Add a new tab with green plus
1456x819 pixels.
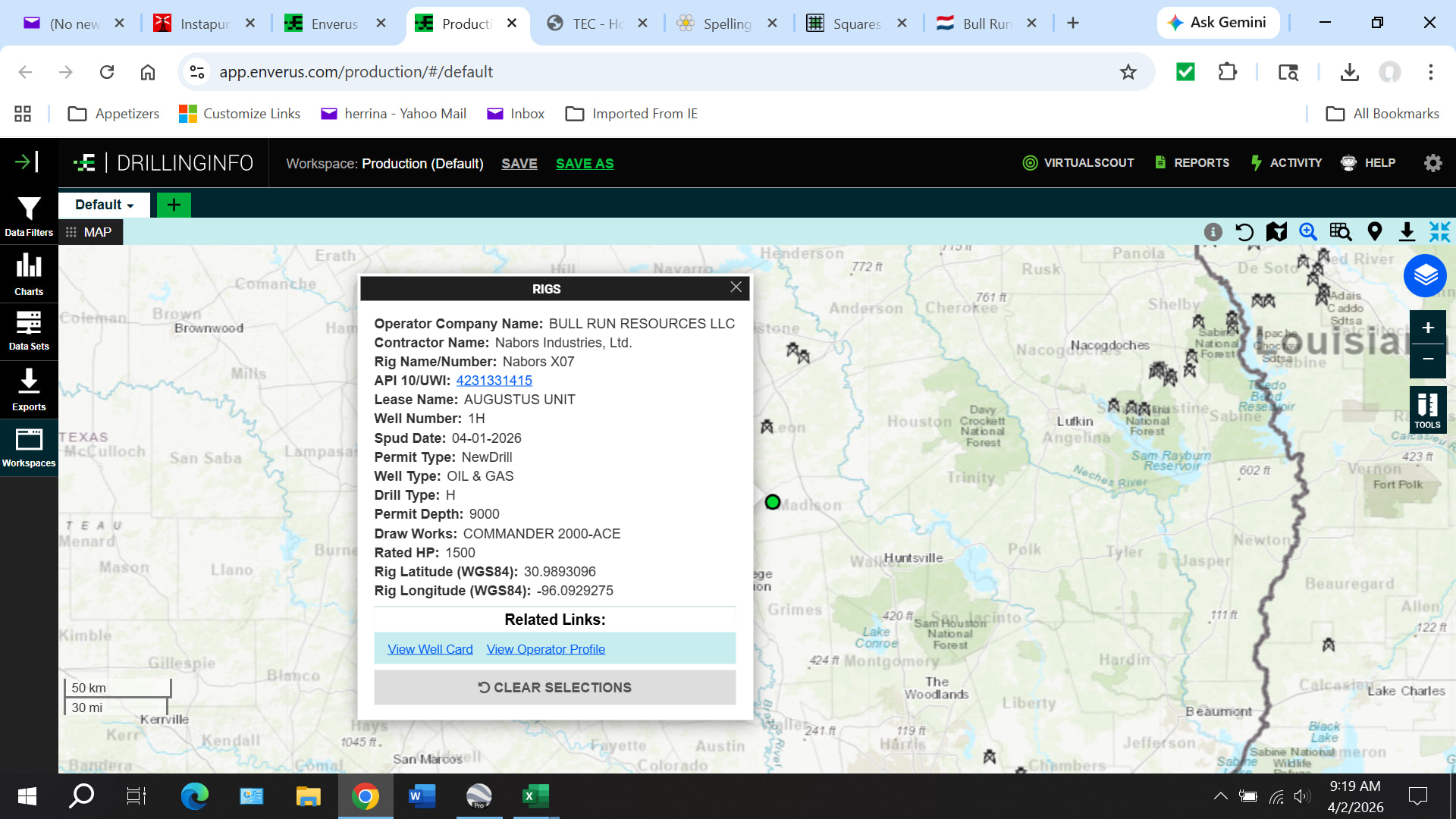[174, 205]
